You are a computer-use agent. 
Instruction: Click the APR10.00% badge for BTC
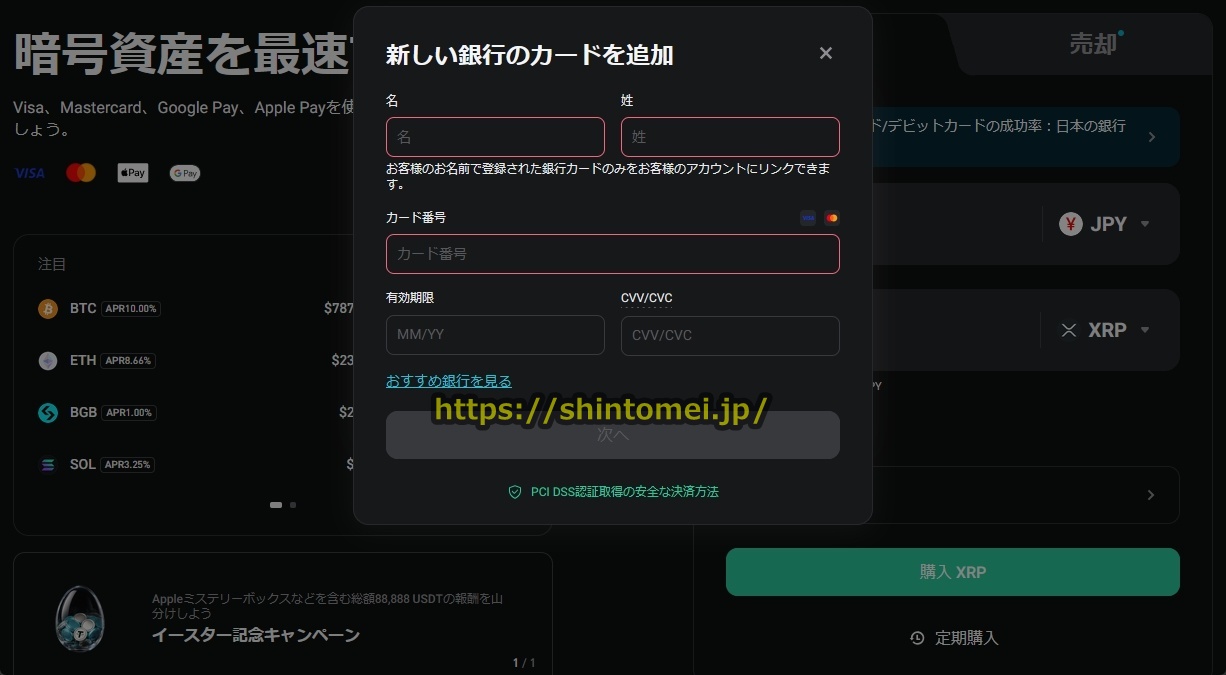[x=131, y=309]
